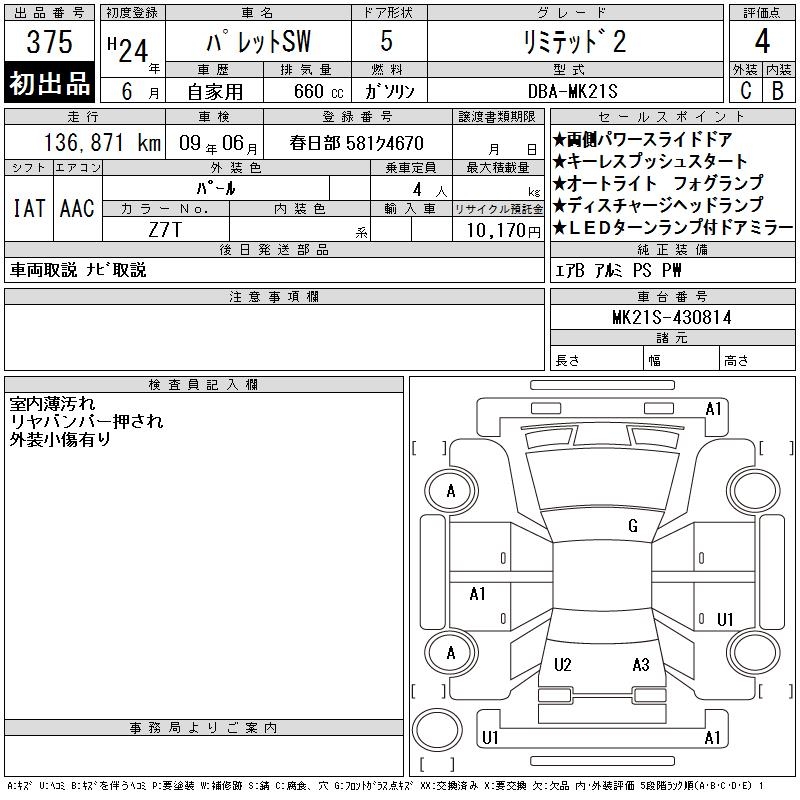The width and height of the screenshot is (800, 800).
Task: Click color number Z7T
Action: (165, 230)
